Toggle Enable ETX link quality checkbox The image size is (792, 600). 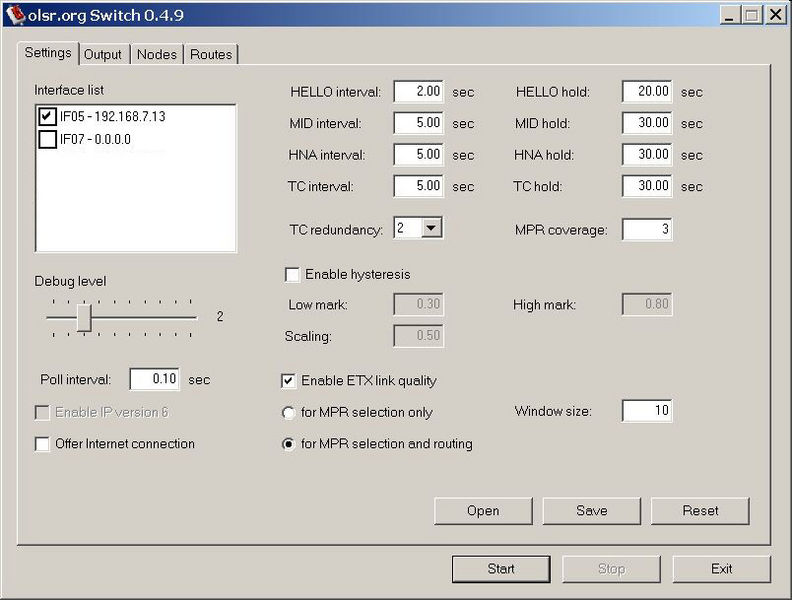click(288, 381)
